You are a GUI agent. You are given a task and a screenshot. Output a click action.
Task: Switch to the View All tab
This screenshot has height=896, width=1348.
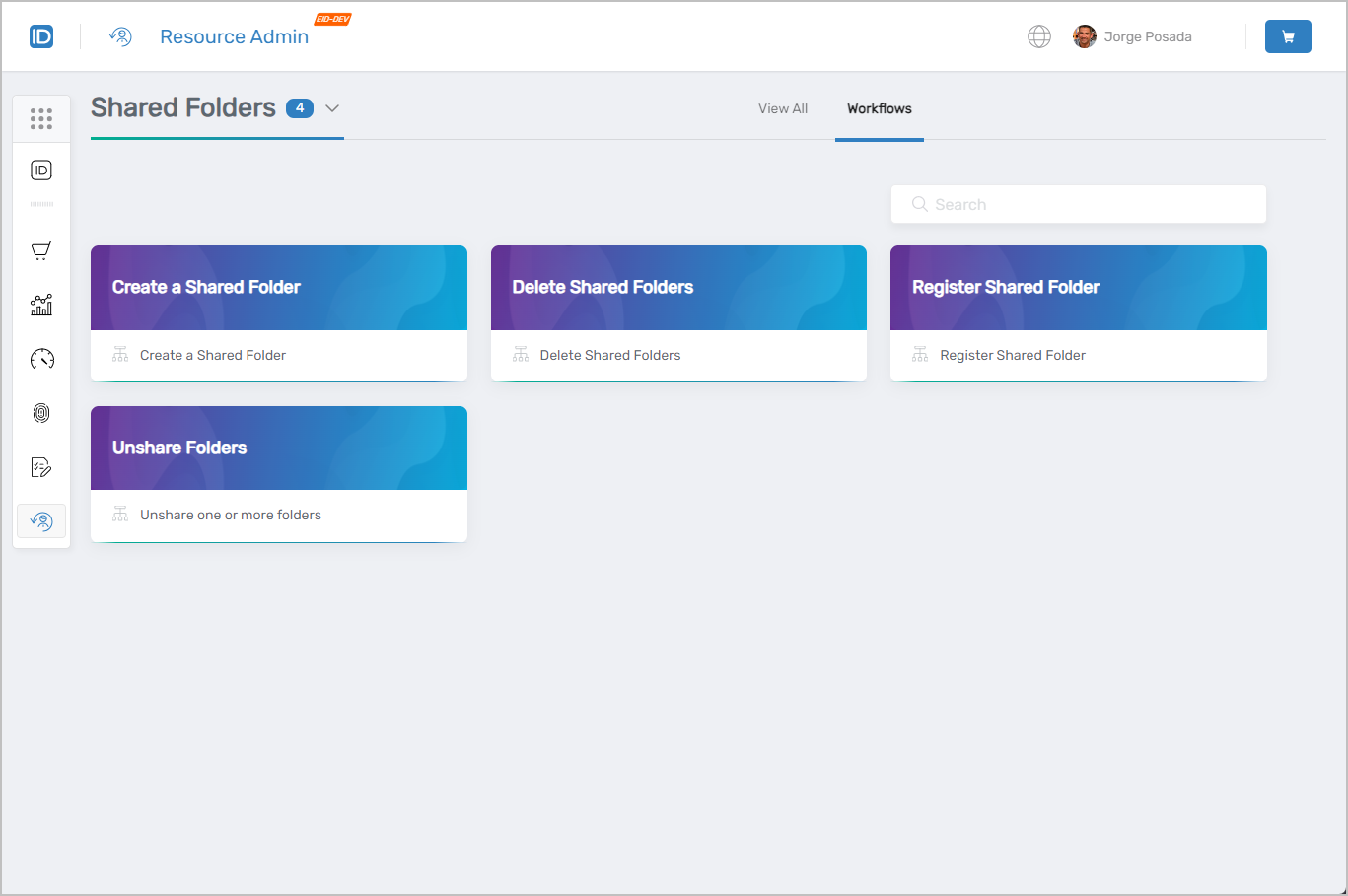[783, 108]
